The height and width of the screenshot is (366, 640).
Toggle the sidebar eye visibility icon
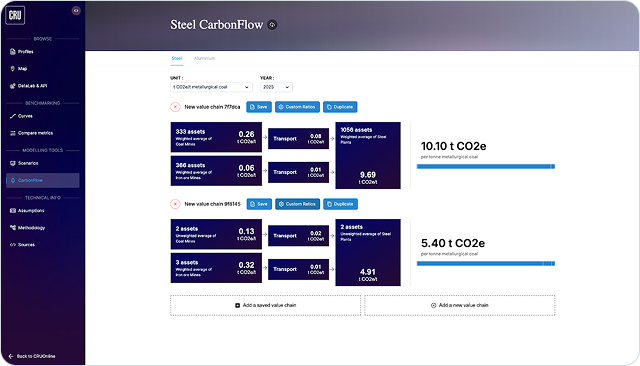coord(76,11)
